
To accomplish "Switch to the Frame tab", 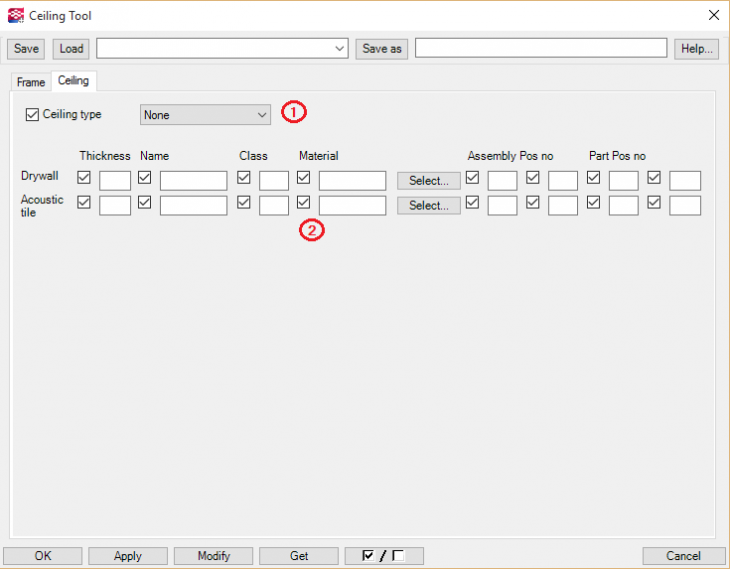I will 31,82.
